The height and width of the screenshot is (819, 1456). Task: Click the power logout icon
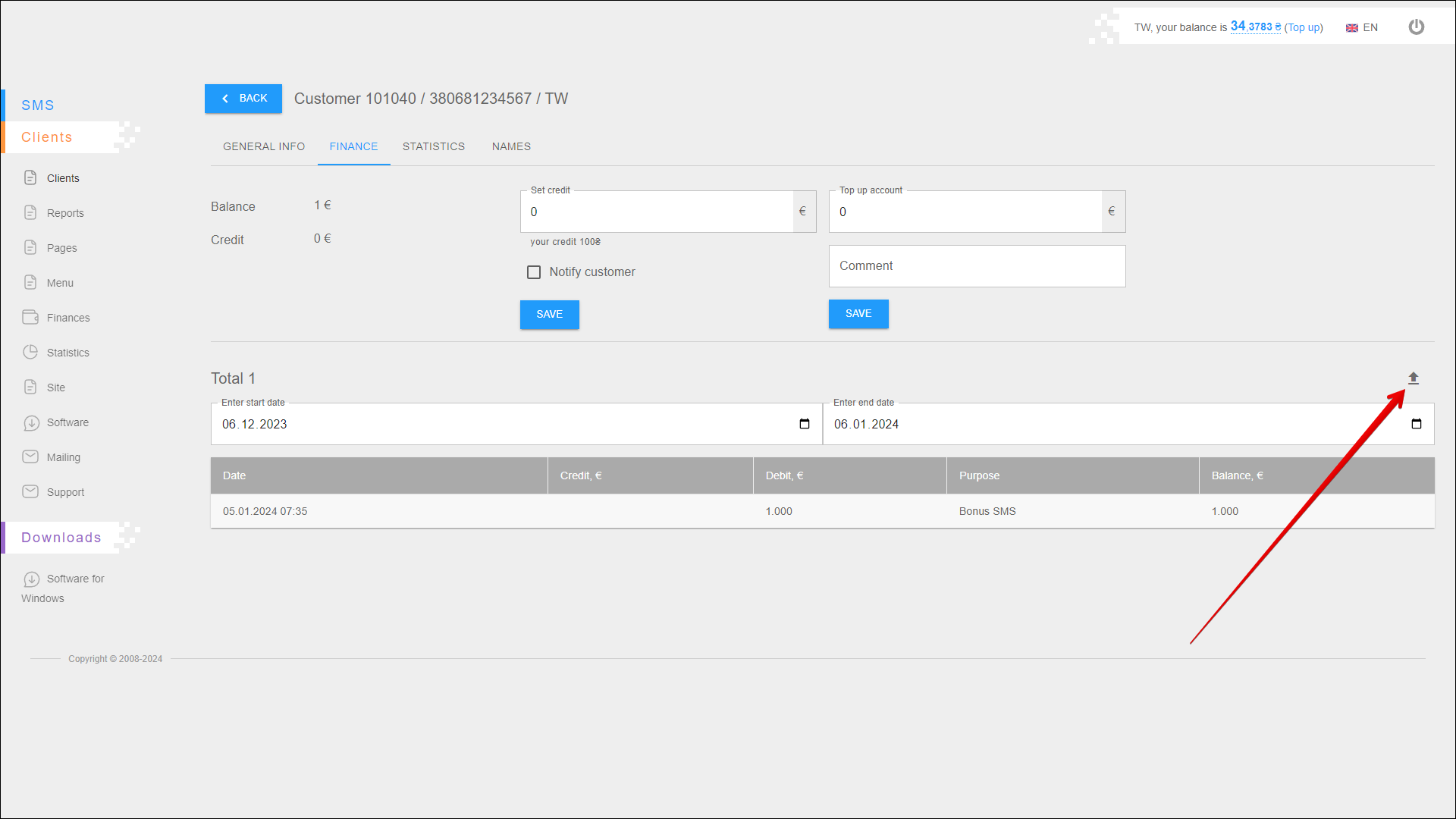click(1416, 27)
